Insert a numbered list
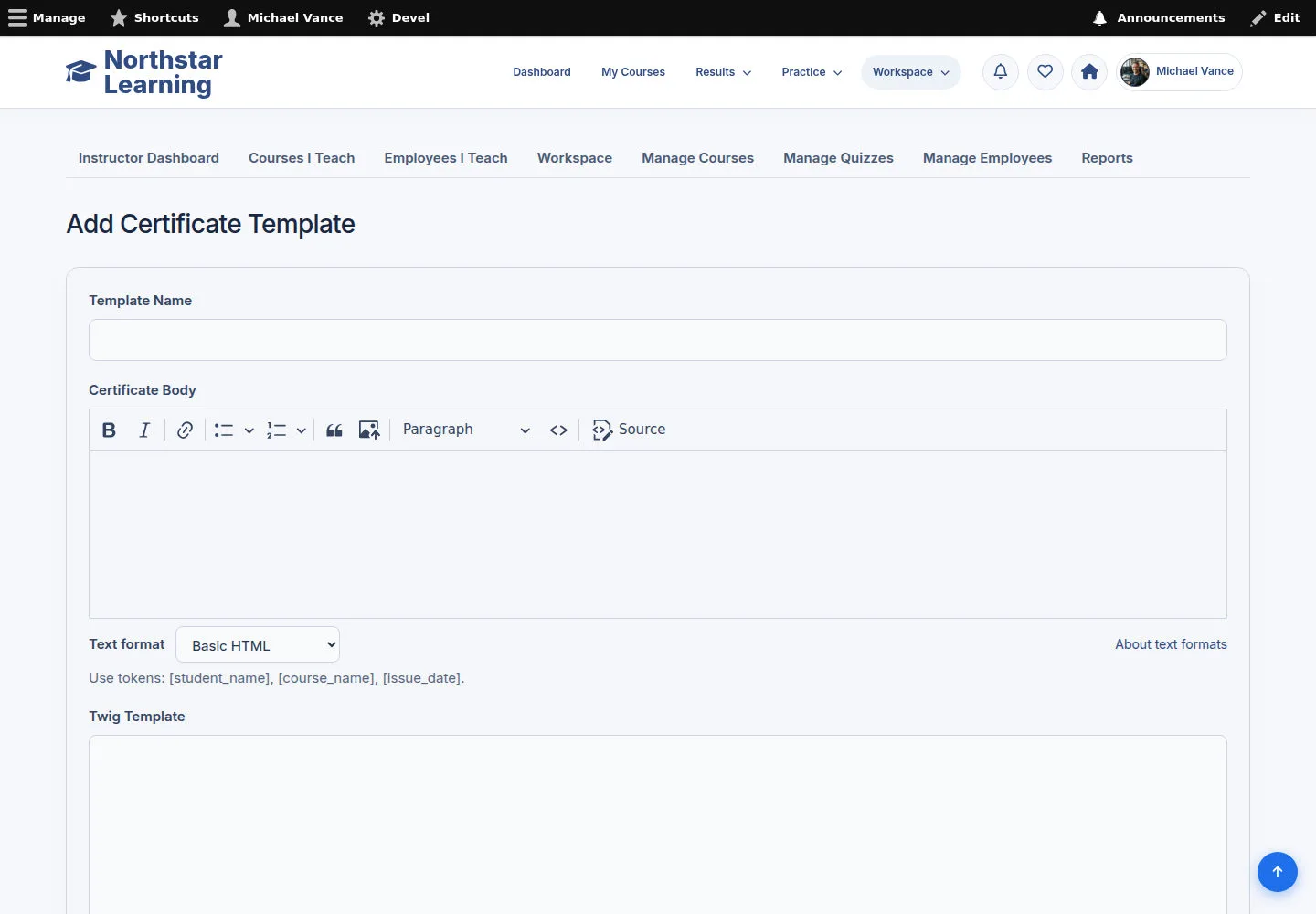The height and width of the screenshot is (914, 1316). coord(276,430)
